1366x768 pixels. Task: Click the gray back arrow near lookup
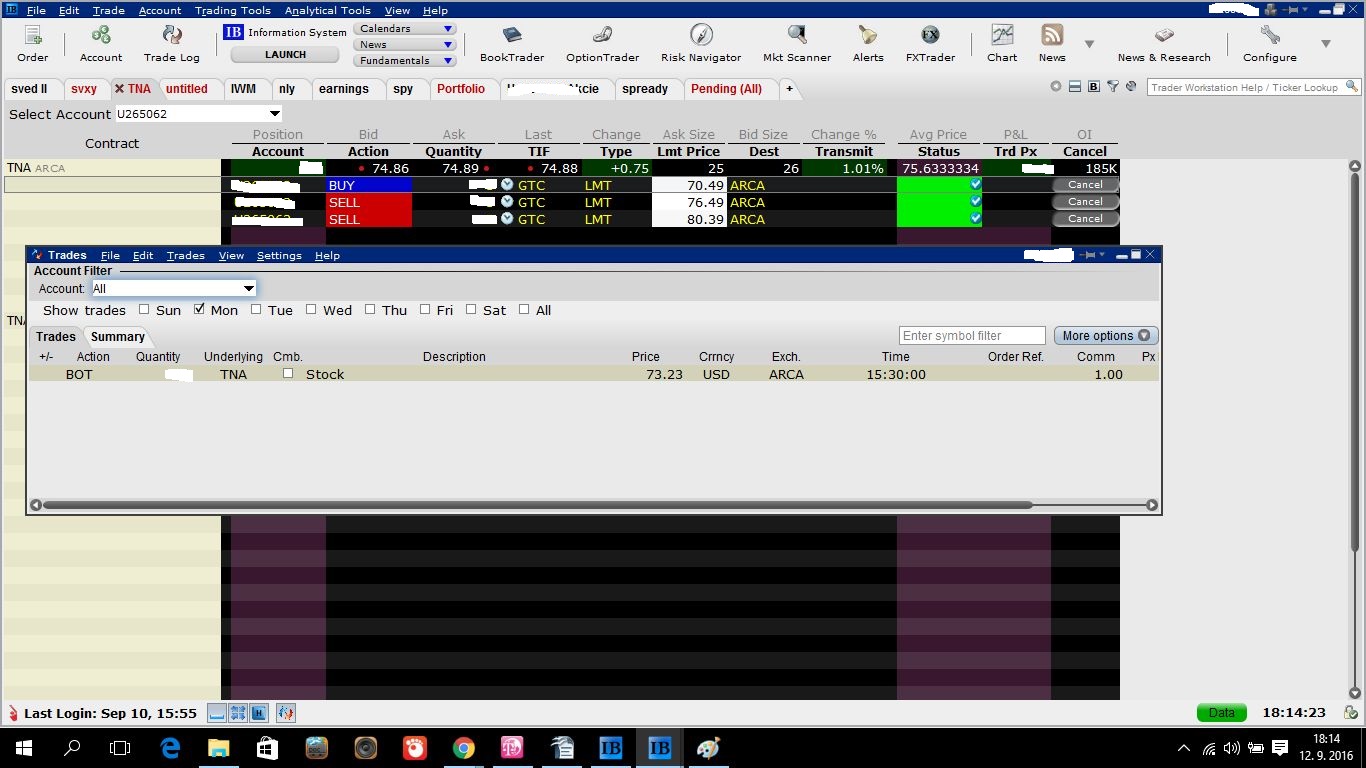point(1056,87)
